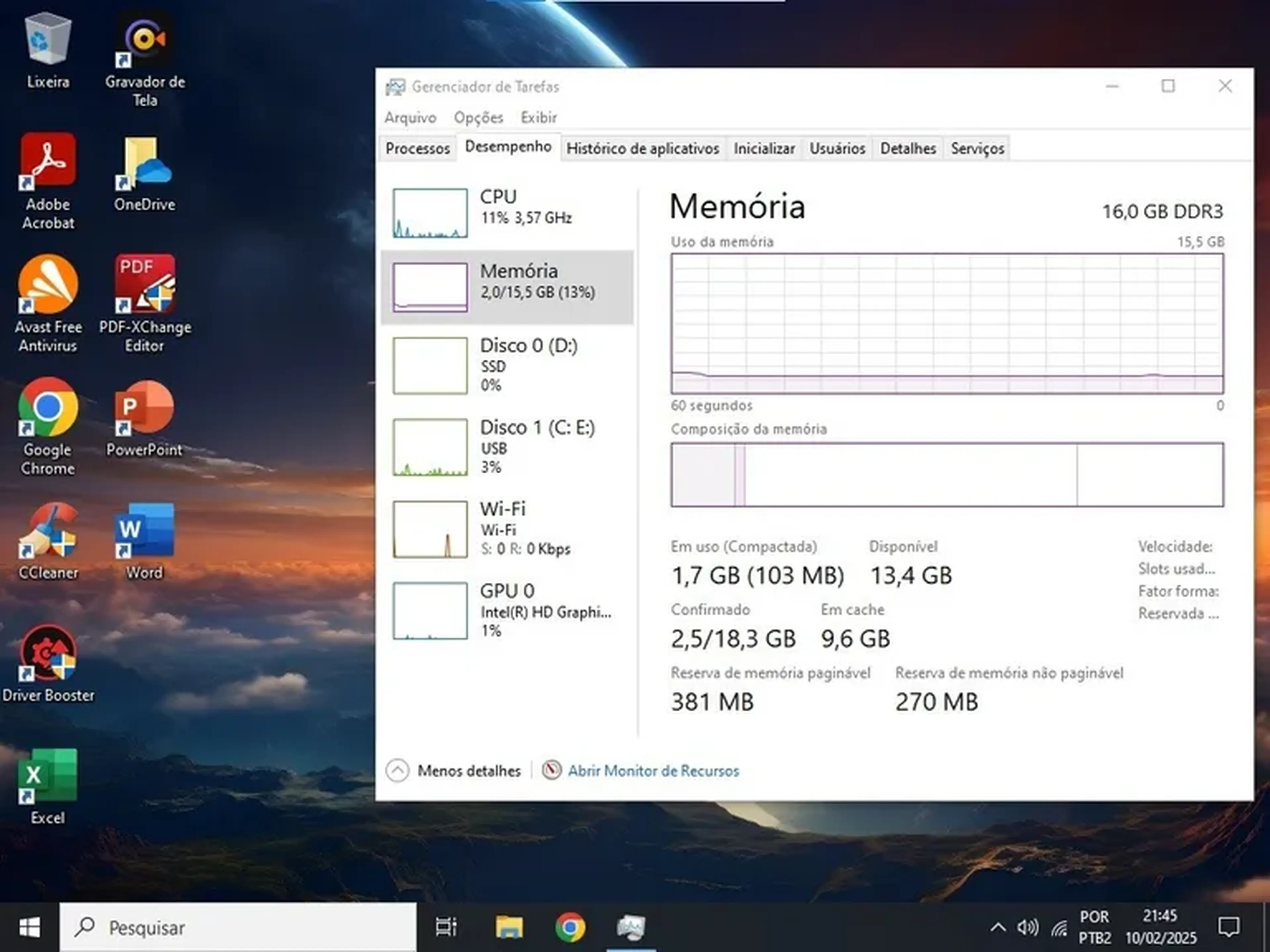
Task: Click the Task Manager taskbar icon
Action: 631,927
